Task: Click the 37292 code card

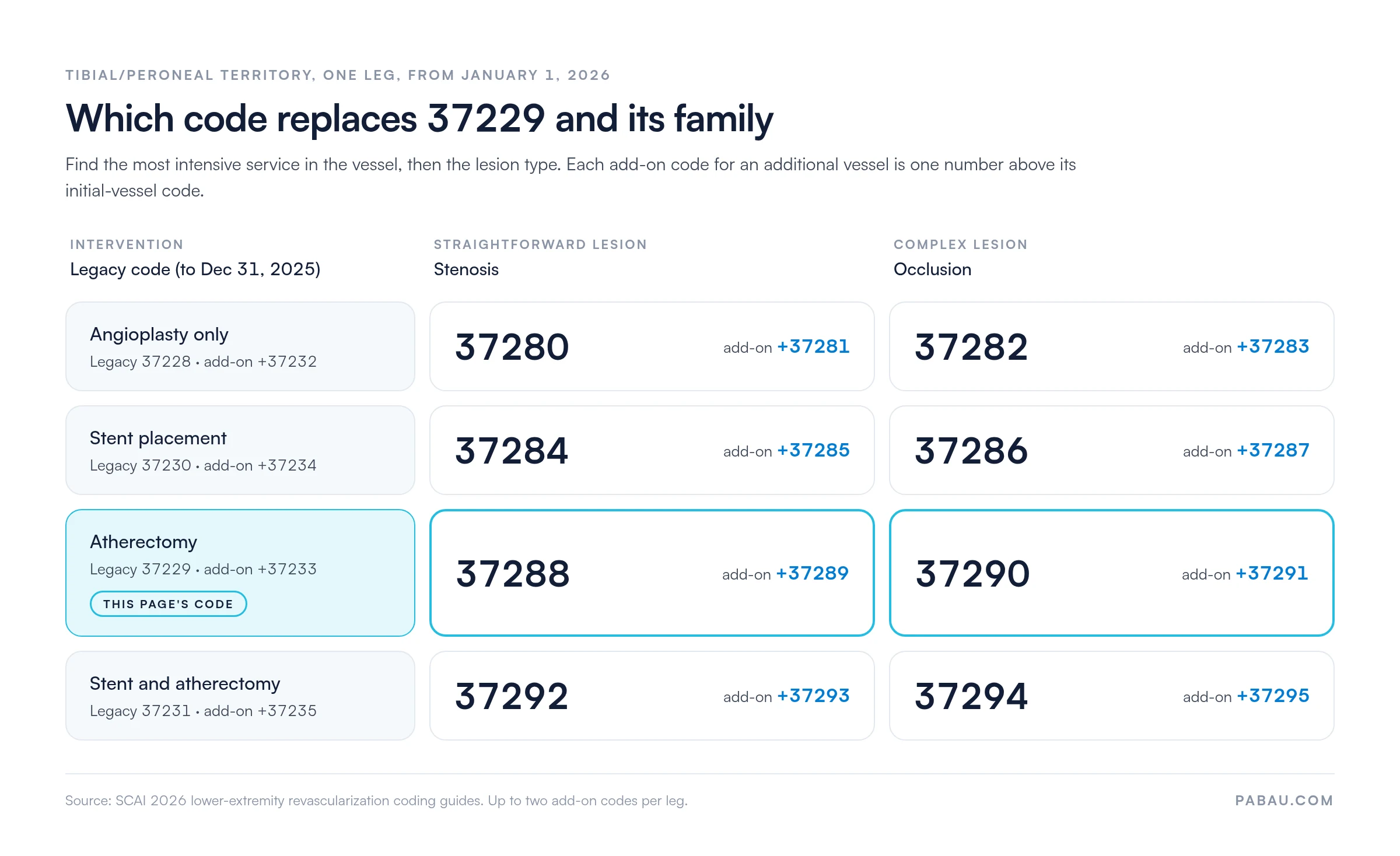Action: pyautogui.click(x=652, y=696)
